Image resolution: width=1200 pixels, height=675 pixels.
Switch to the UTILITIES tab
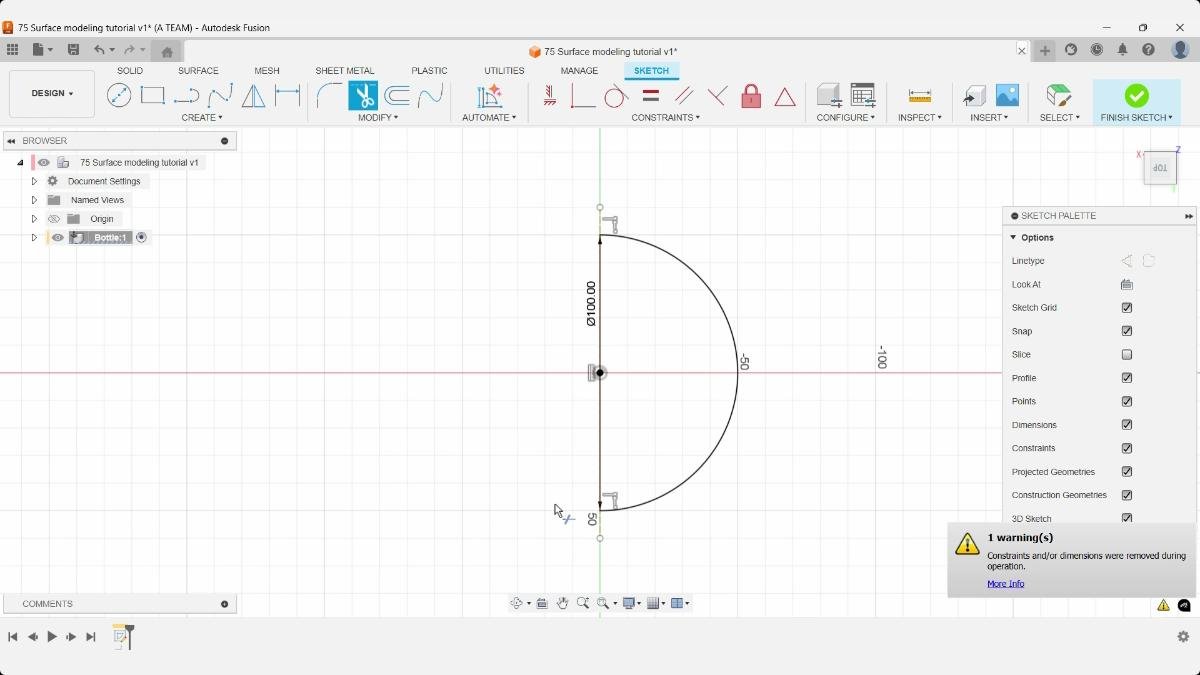504,71
